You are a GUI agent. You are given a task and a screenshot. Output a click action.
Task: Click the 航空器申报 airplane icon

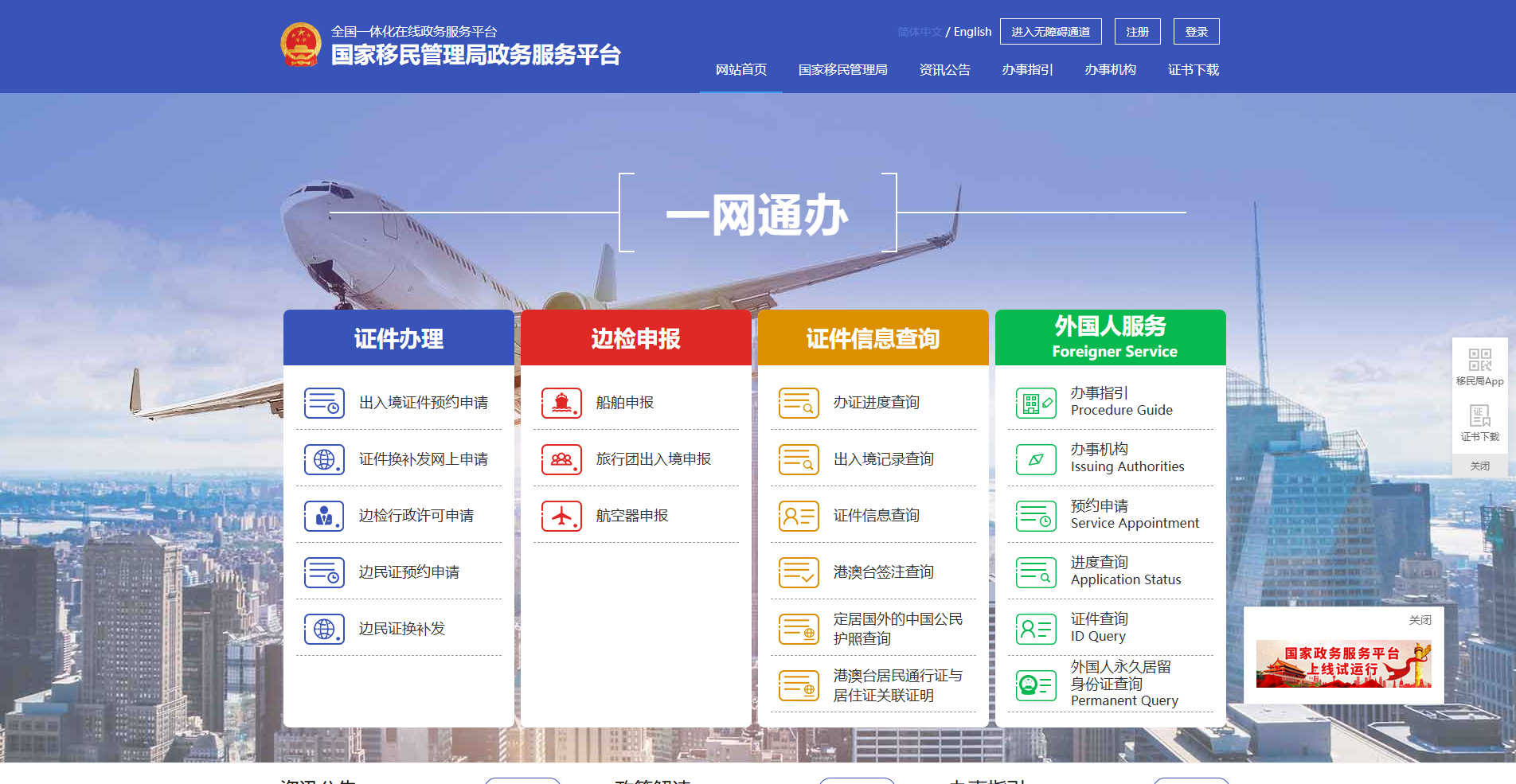coord(561,516)
